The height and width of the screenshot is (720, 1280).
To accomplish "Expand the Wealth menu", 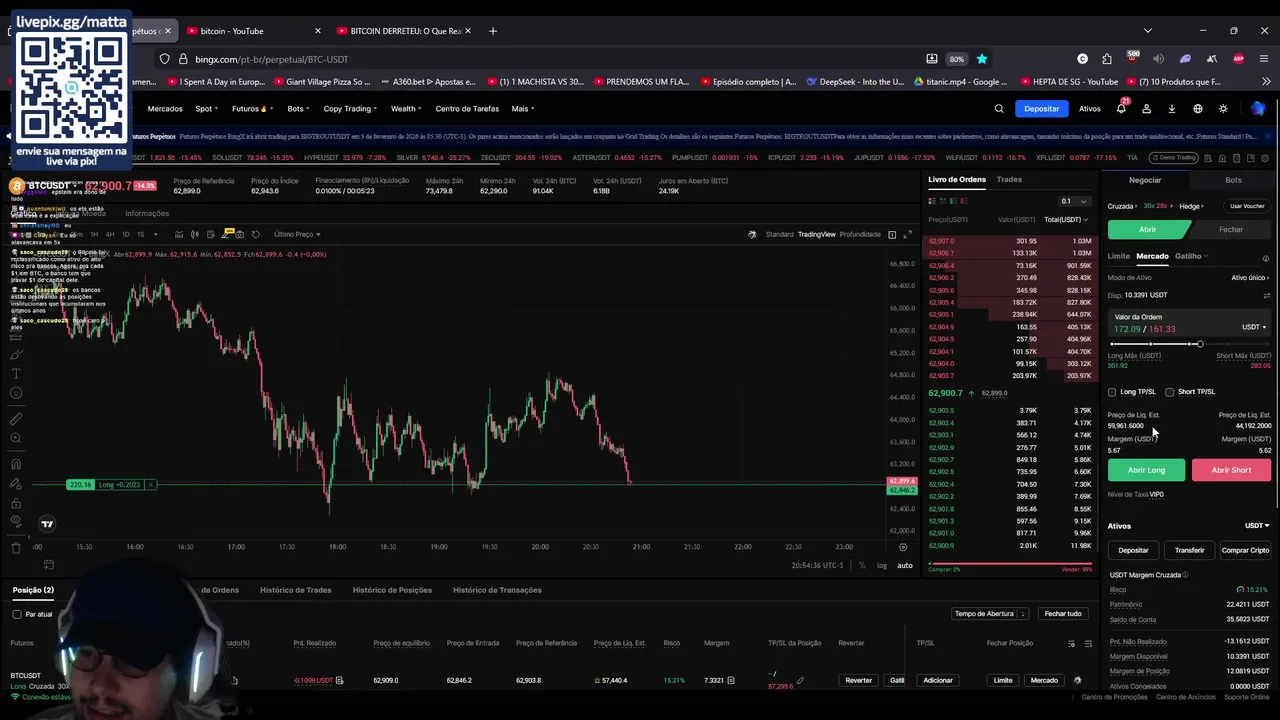I will coord(406,109).
